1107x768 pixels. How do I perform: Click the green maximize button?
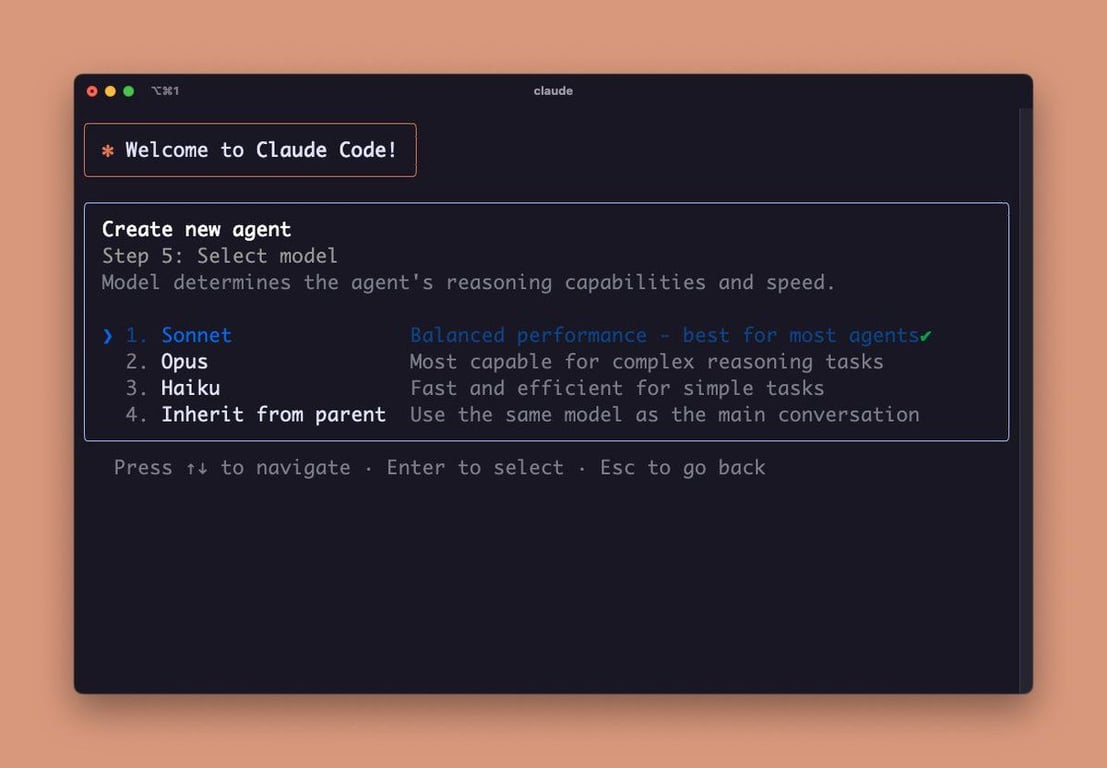pyautogui.click(x=127, y=90)
